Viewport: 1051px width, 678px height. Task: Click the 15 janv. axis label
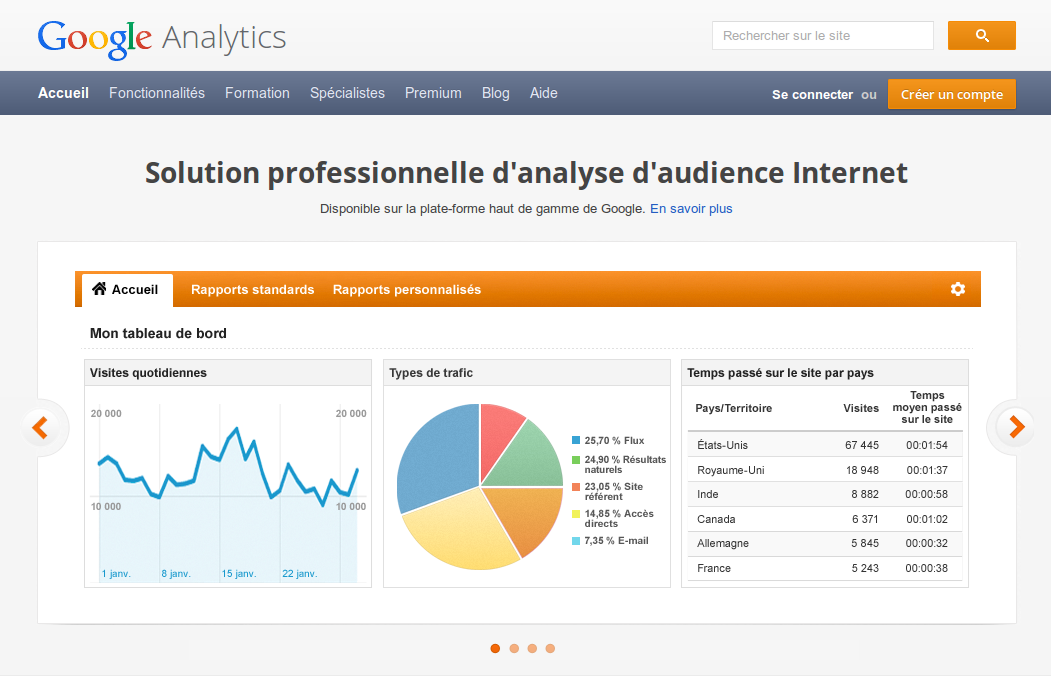(239, 573)
